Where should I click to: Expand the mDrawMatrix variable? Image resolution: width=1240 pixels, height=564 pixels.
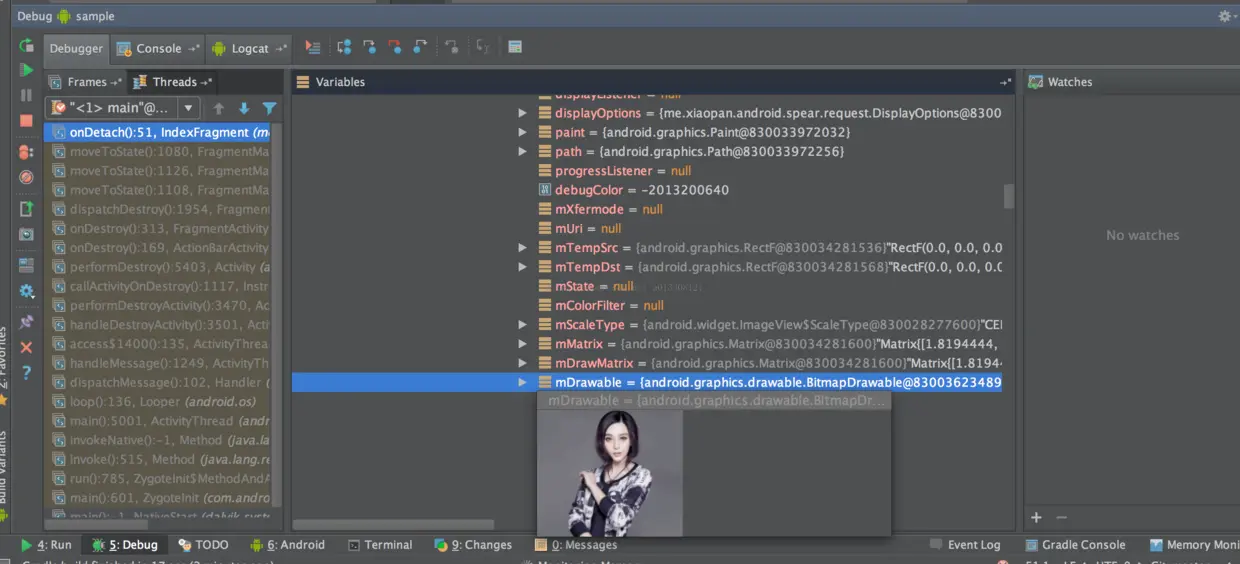click(522, 363)
